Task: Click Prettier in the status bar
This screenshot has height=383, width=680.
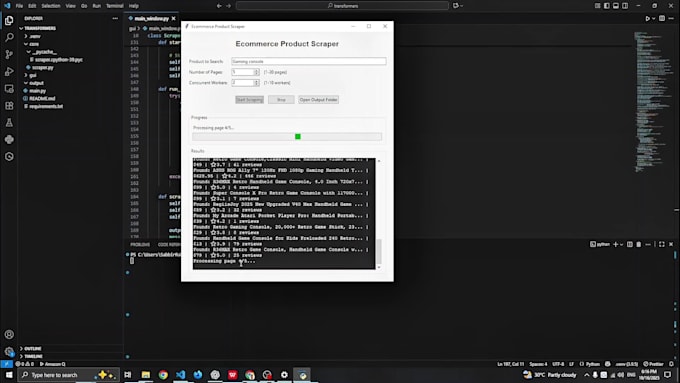Action: tap(654, 364)
